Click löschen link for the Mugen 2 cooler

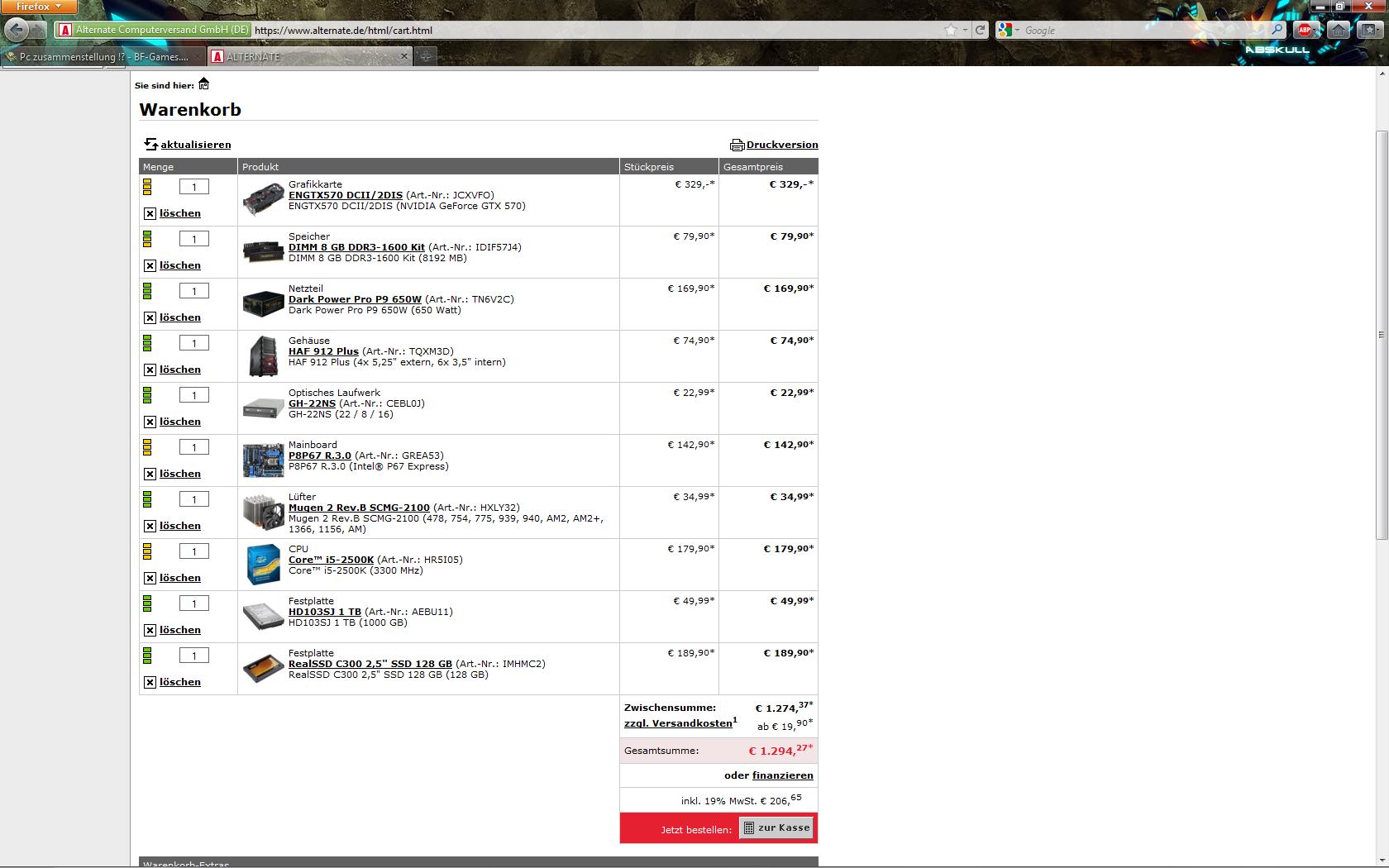point(180,526)
